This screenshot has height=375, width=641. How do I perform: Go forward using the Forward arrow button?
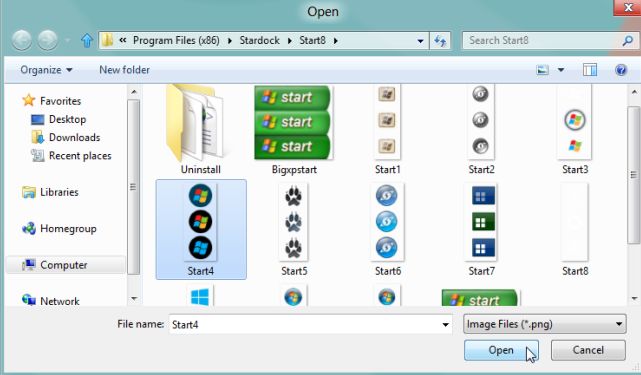47,40
